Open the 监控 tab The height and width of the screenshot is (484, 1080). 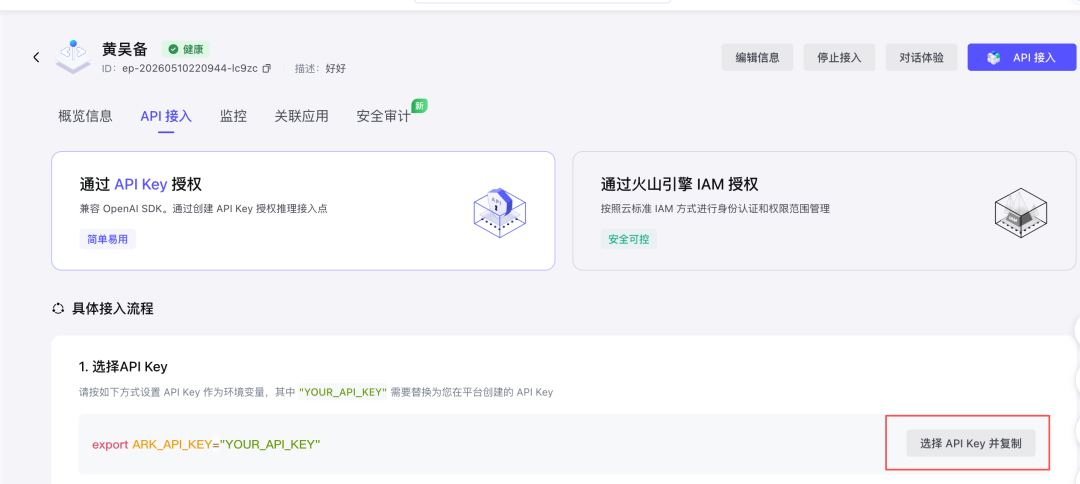pyautogui.click(x=233, y=116)
